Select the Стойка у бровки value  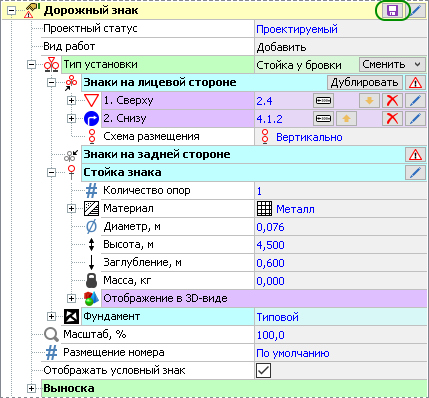click(x=299, y=65)
